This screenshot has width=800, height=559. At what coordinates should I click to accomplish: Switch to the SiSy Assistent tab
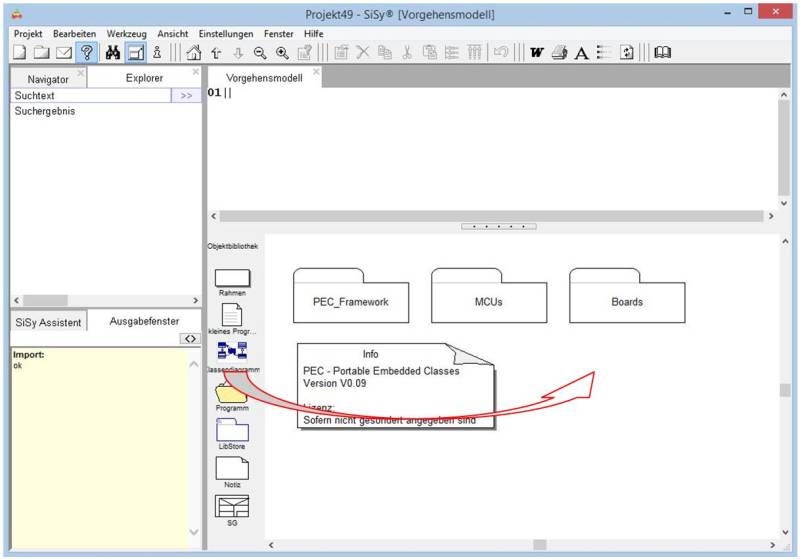pos(46,322)
